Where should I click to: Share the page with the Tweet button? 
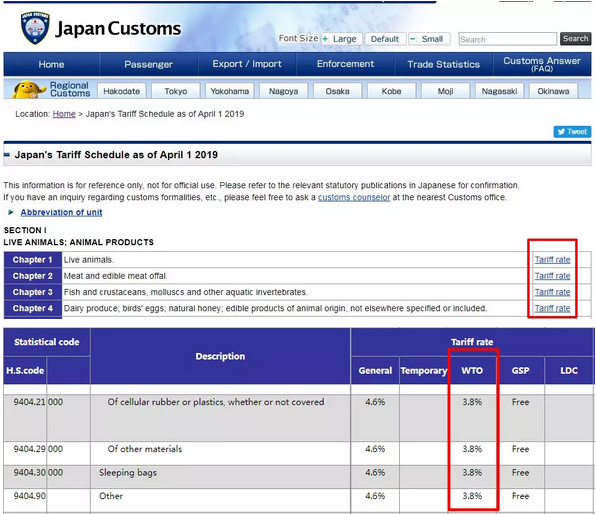click(572, 132)
